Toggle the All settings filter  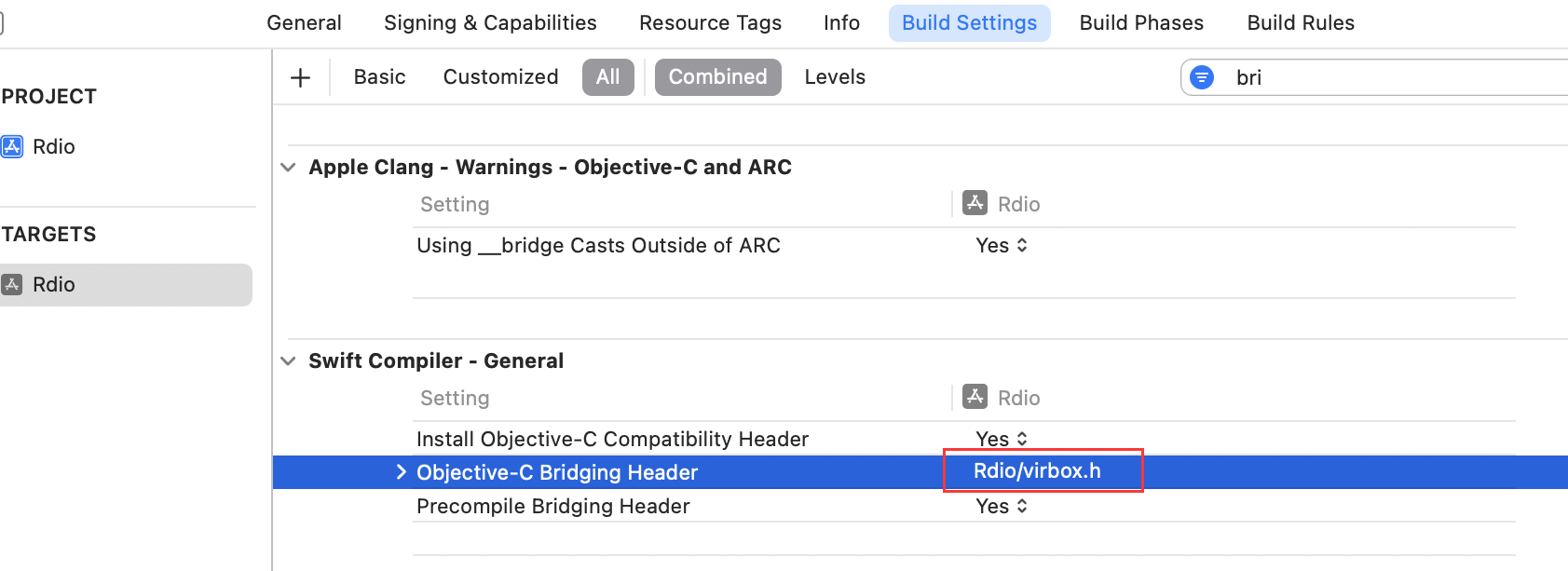608,77
